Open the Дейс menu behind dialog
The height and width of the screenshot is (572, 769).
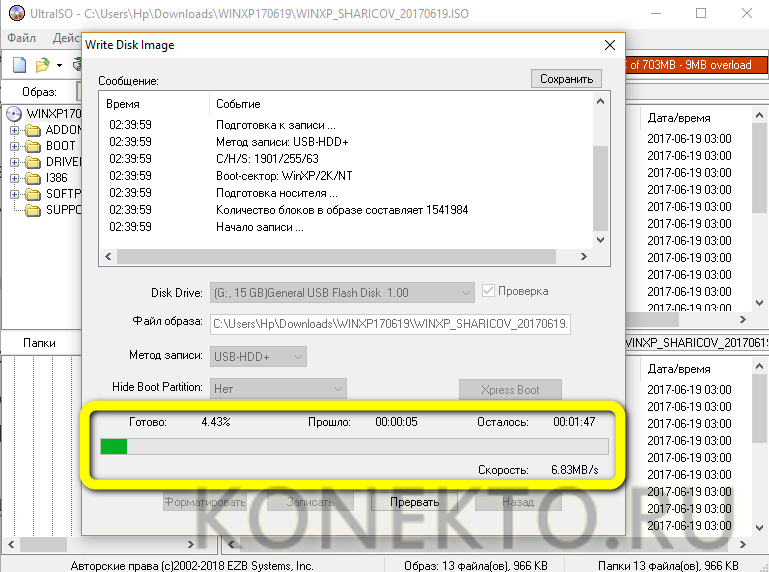click(66, 38)
